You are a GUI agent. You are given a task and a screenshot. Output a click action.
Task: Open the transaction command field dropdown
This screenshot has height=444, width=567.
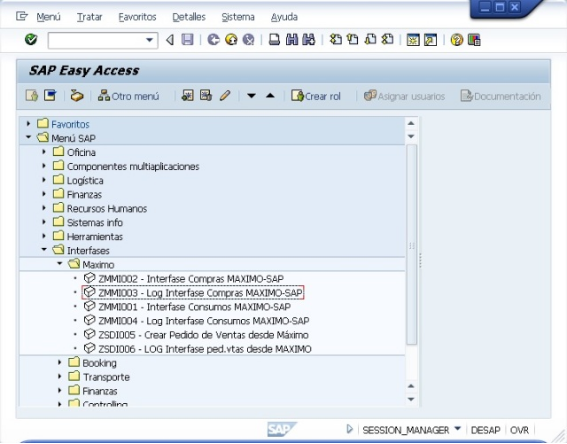point(149,40)
